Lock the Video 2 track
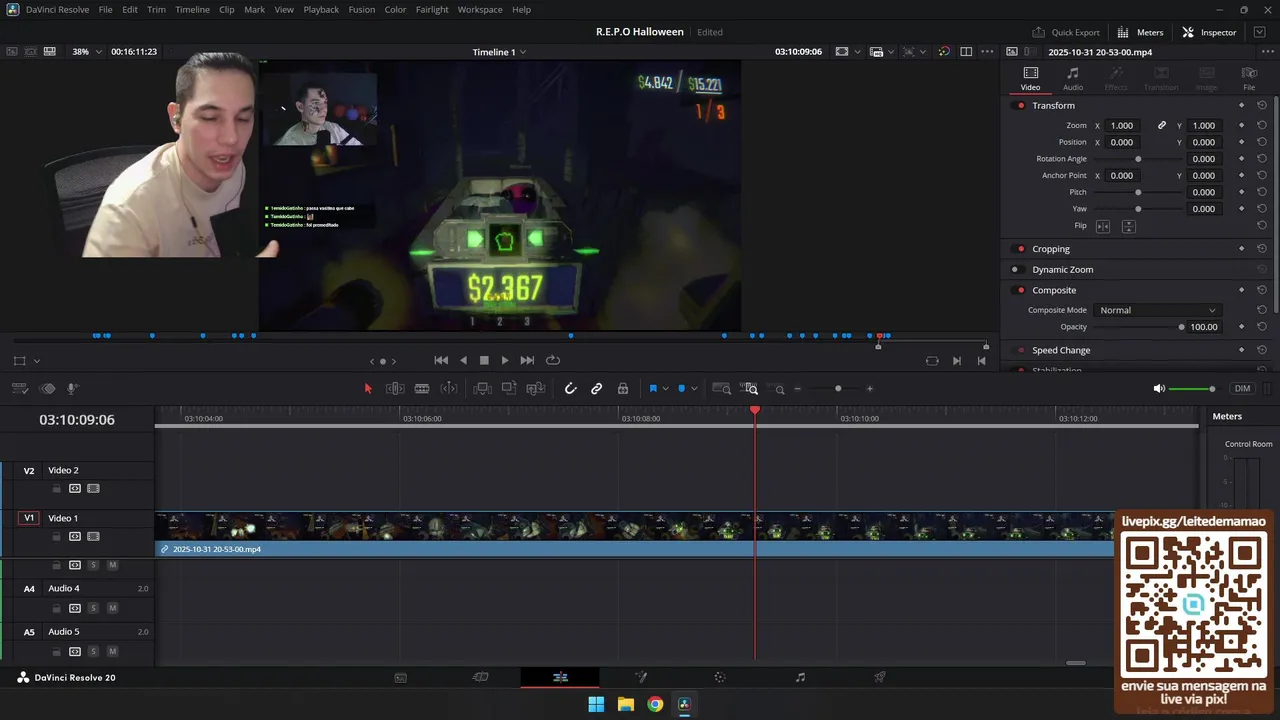1280x720 pixels. (57, 489)
